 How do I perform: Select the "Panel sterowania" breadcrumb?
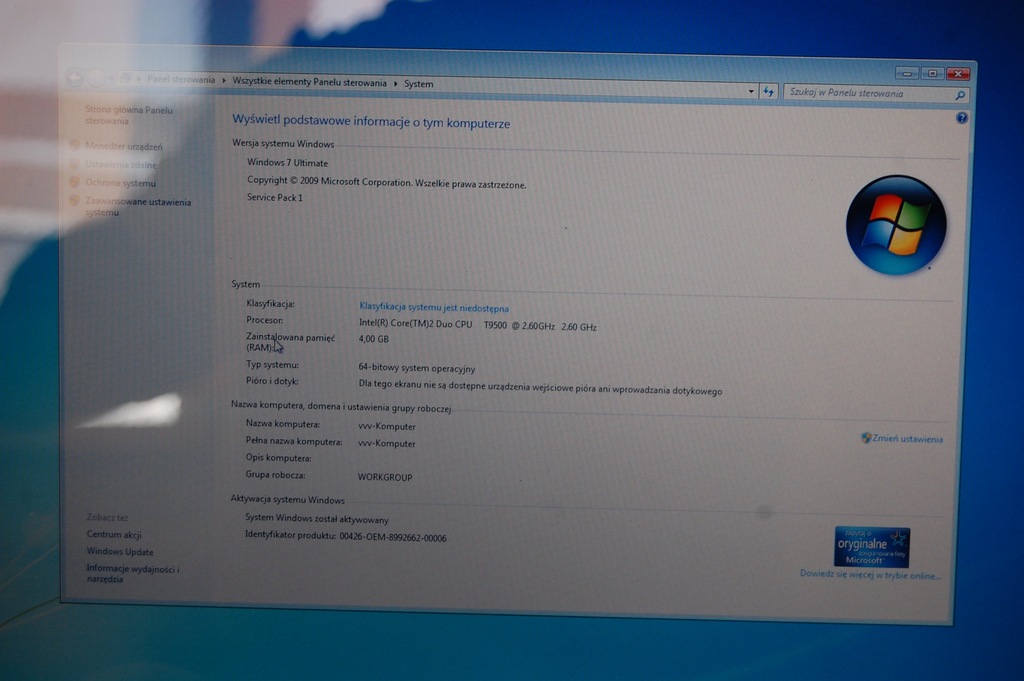coord(181,79)
